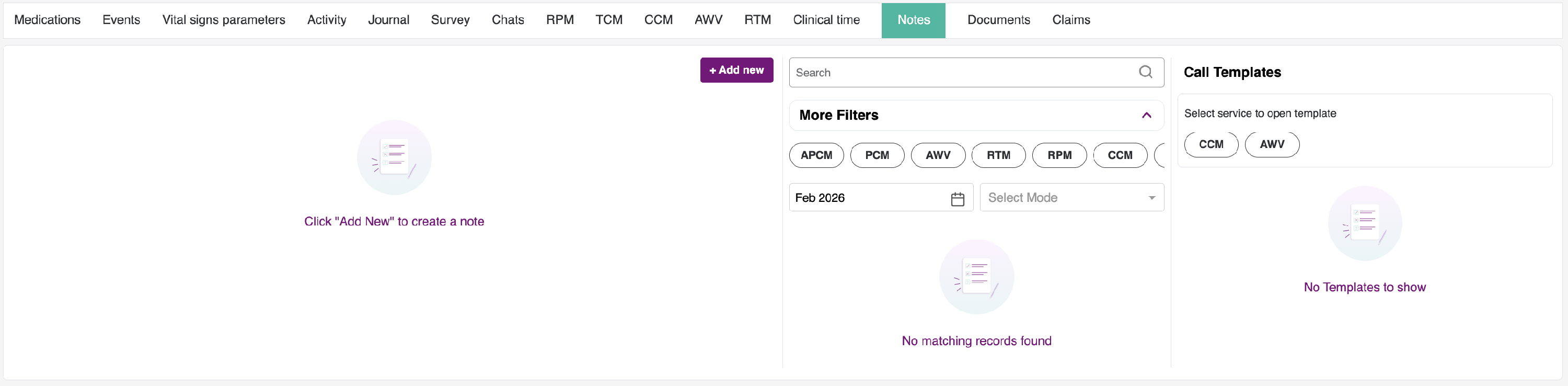The width and height of the screenshot is (1568, 386).
Task: Select AWV service template
Action: 1272,144
